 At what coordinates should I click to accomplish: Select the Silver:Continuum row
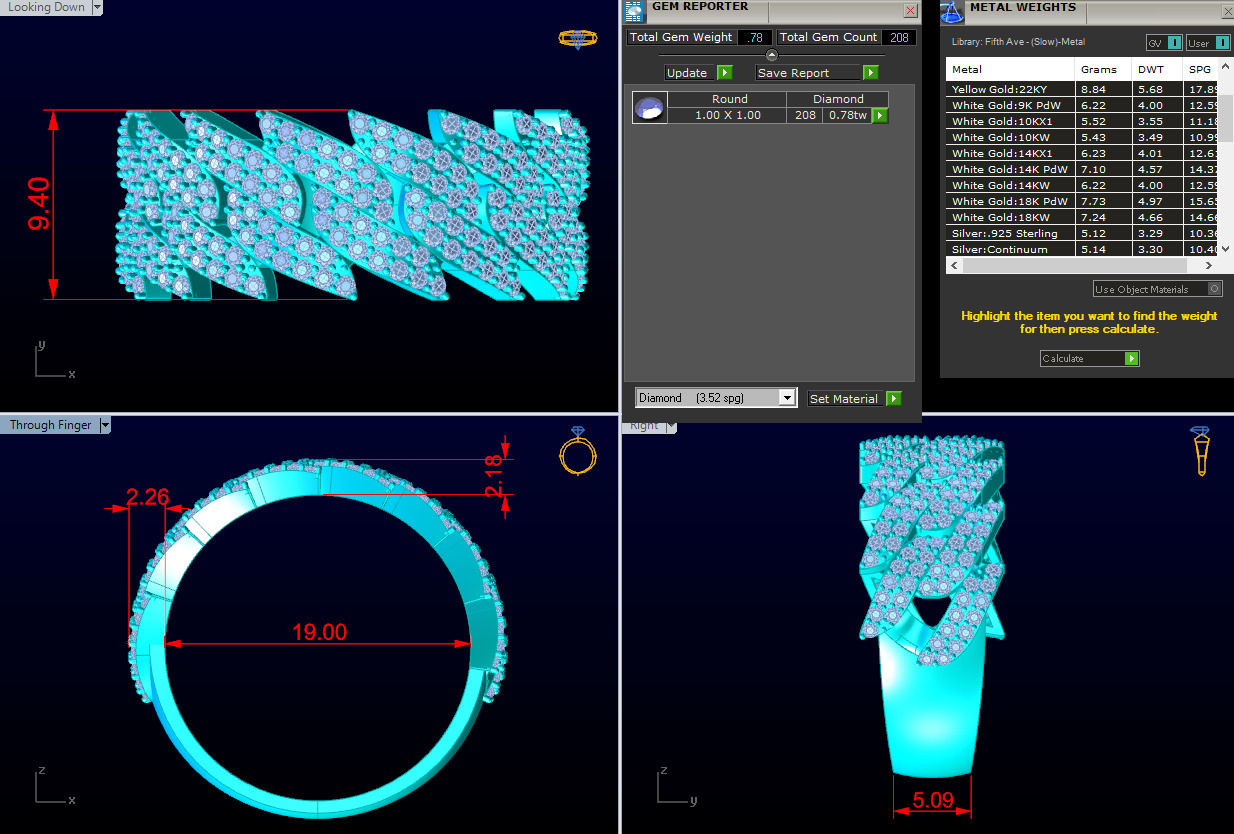coord(1082,249)
